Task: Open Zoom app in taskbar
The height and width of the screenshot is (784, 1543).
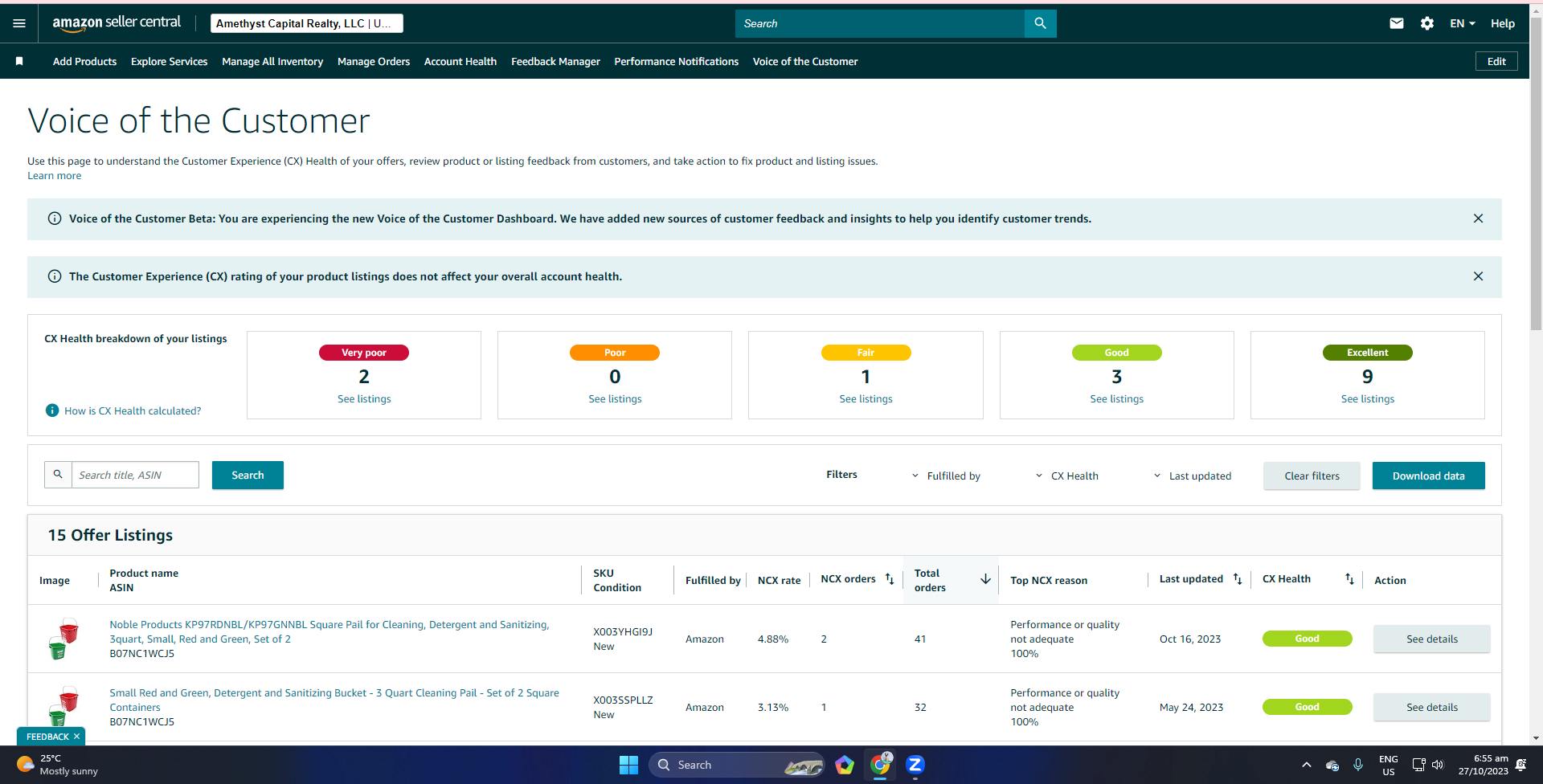Action: click(x=915, y=765)
